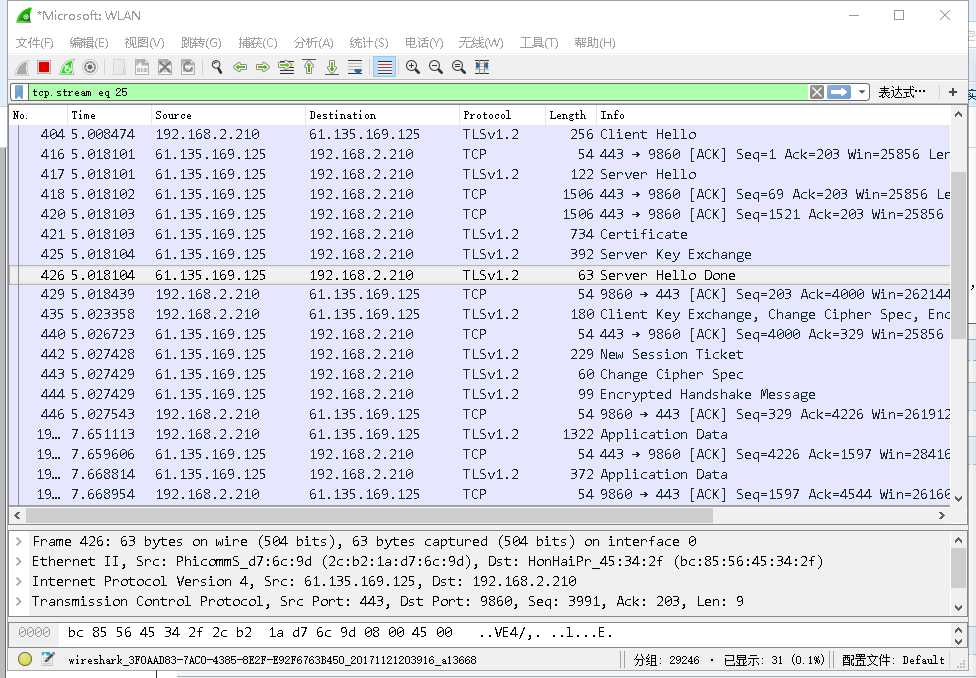Screen dimensions: 976x678
Task: Jump to first packet up-arrow icon
Action: tap(309, 67)
